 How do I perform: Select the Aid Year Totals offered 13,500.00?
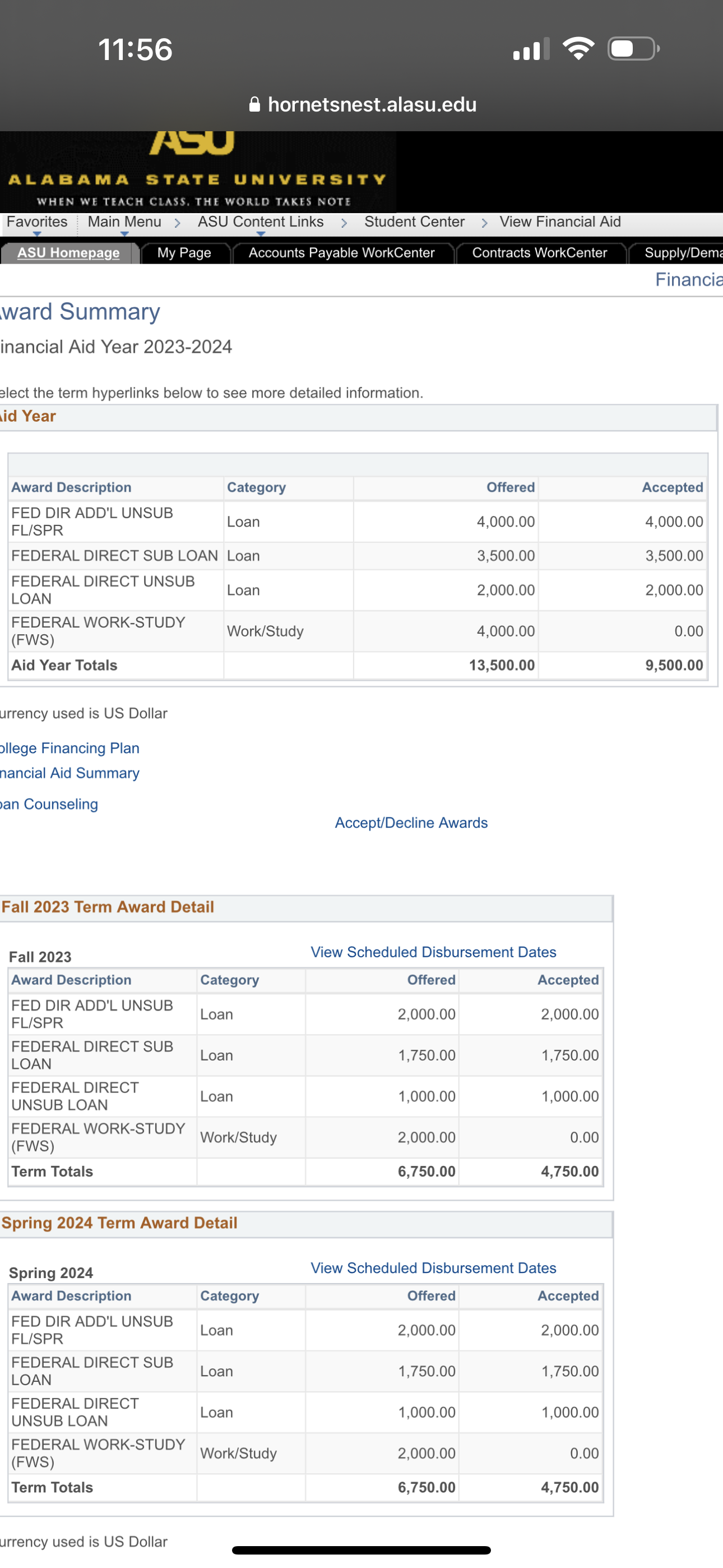(x=502, y=665)
